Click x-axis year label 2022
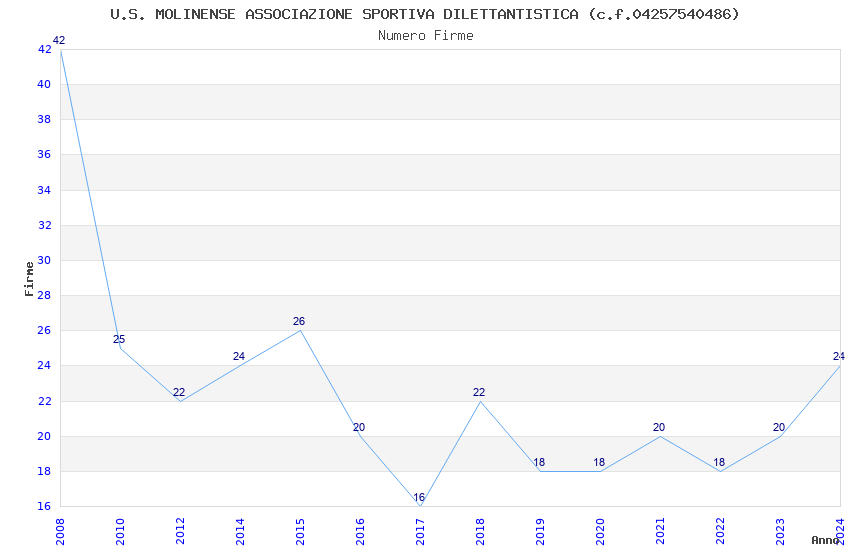This screenshot has width=850, height=550. [720, 532]
